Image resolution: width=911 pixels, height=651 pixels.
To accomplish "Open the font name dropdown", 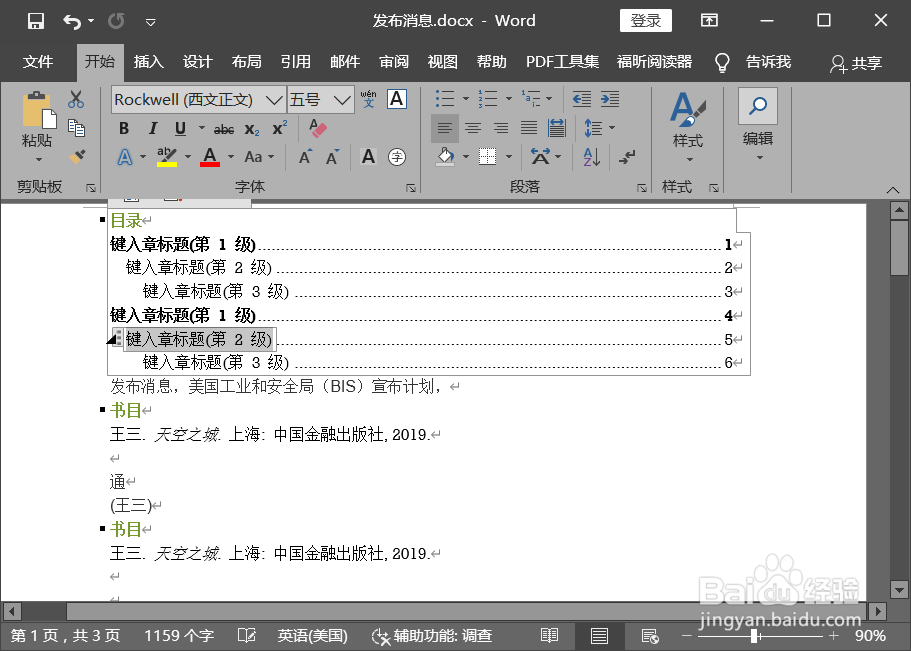I will [x=272, y=99].
